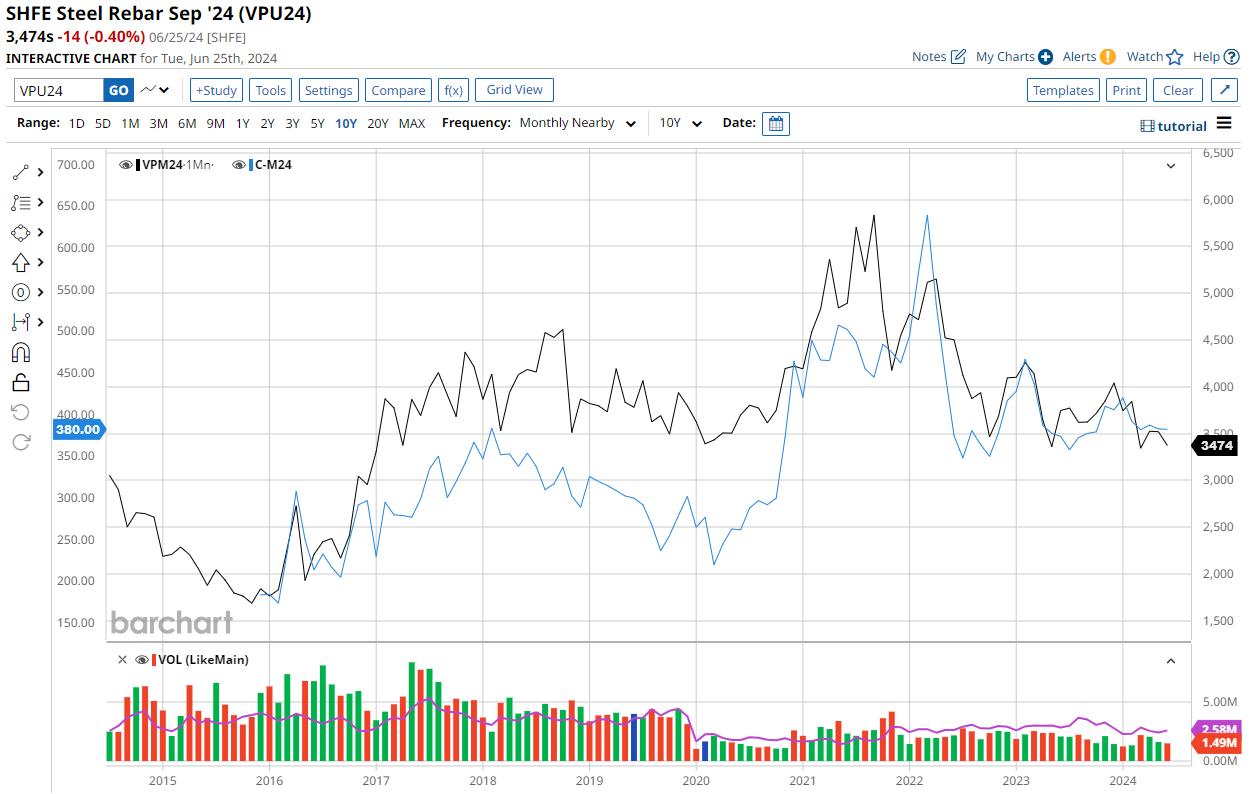Toggle visibility of the VPM24 series

[126, 165]
